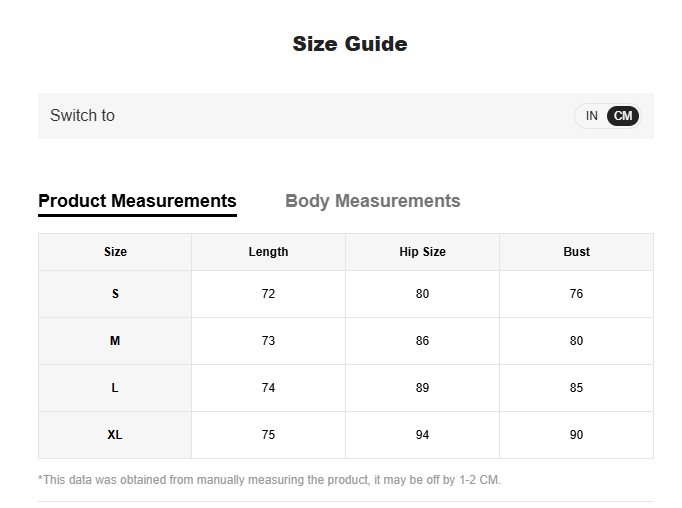
Task: Click the Hip Size column header
Action: click(x=422, y=252)
